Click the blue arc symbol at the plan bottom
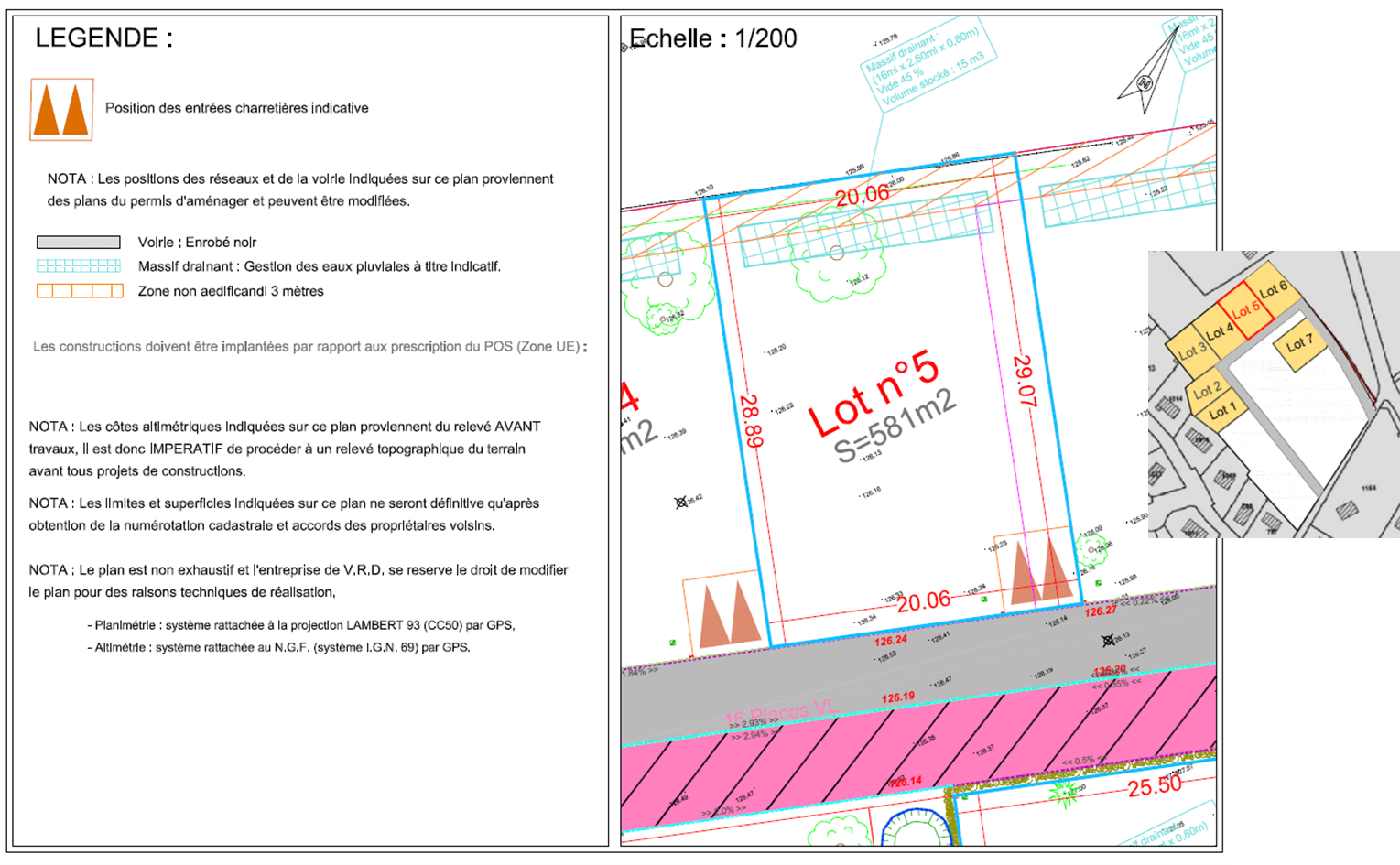This screenshot has width=1400, height=865. tap(917, 827)
